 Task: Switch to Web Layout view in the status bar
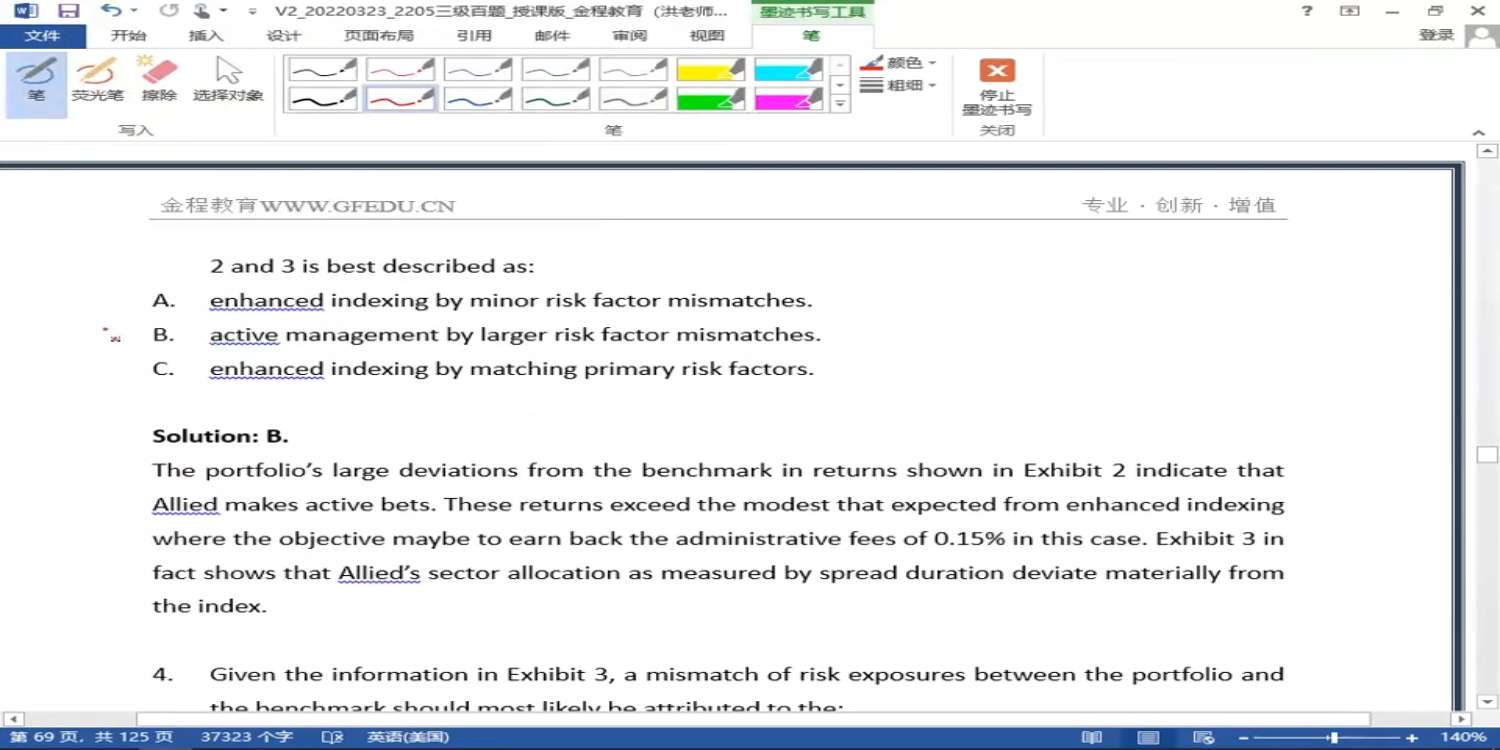coord(1204,737)
